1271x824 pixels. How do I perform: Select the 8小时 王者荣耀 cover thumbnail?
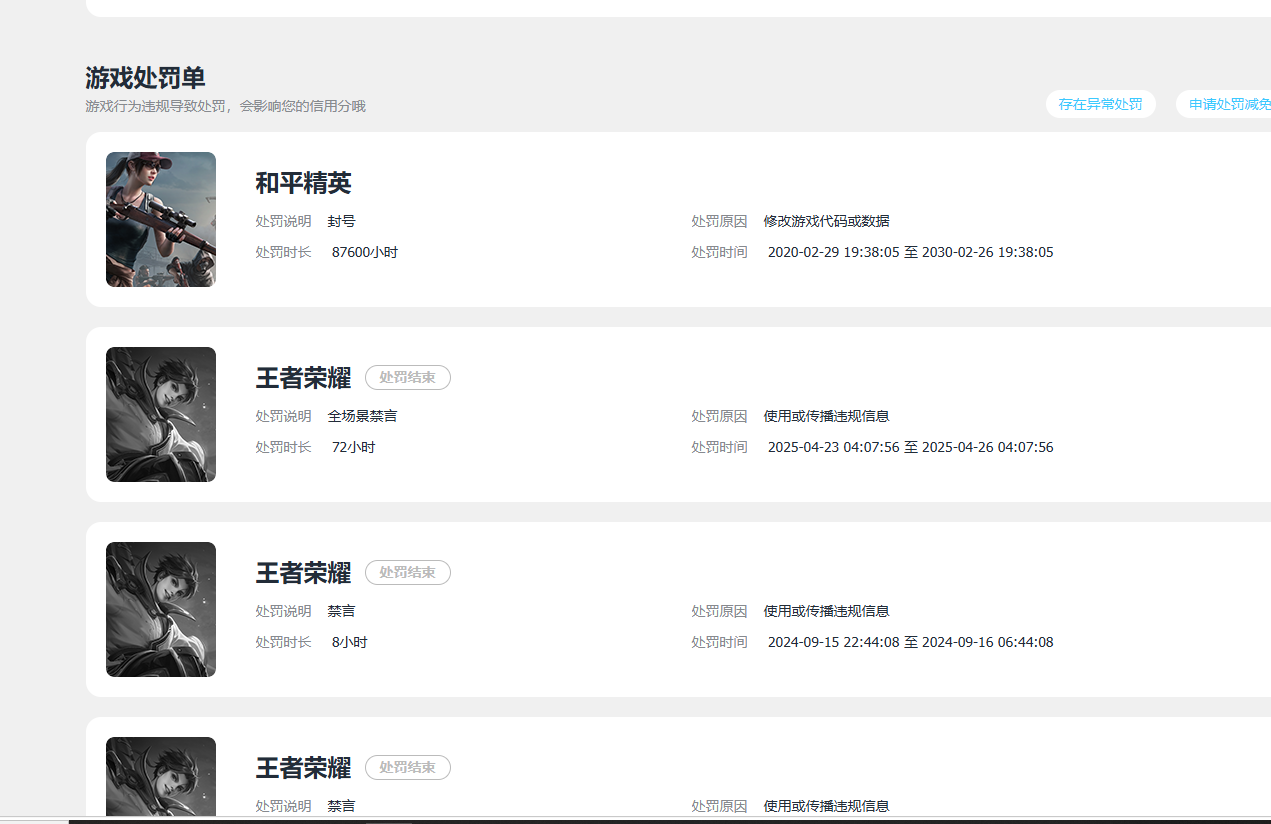point(161,609)
